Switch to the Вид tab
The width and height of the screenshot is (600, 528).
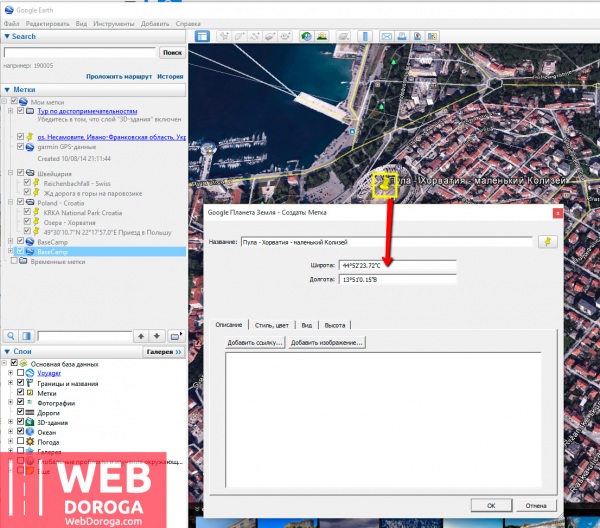click(x=307, y=325)
